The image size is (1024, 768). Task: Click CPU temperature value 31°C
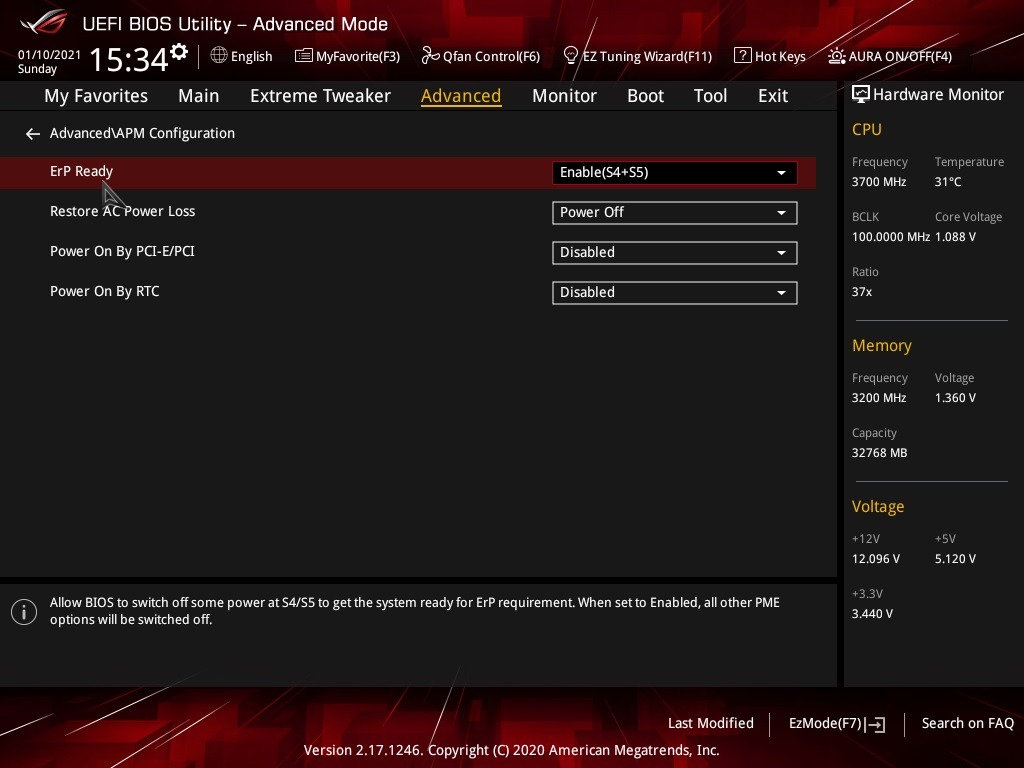[x=948, y=182]
